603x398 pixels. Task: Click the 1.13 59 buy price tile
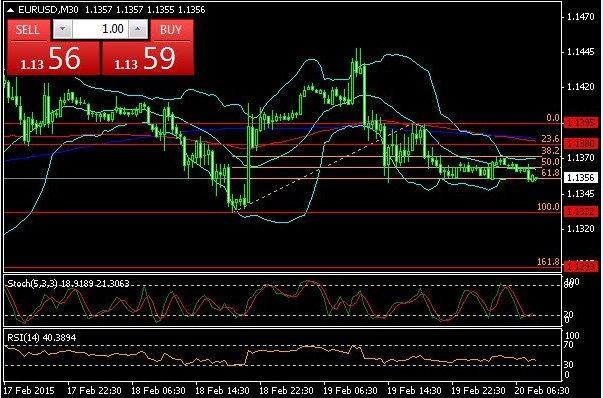(x=148, y=58)
